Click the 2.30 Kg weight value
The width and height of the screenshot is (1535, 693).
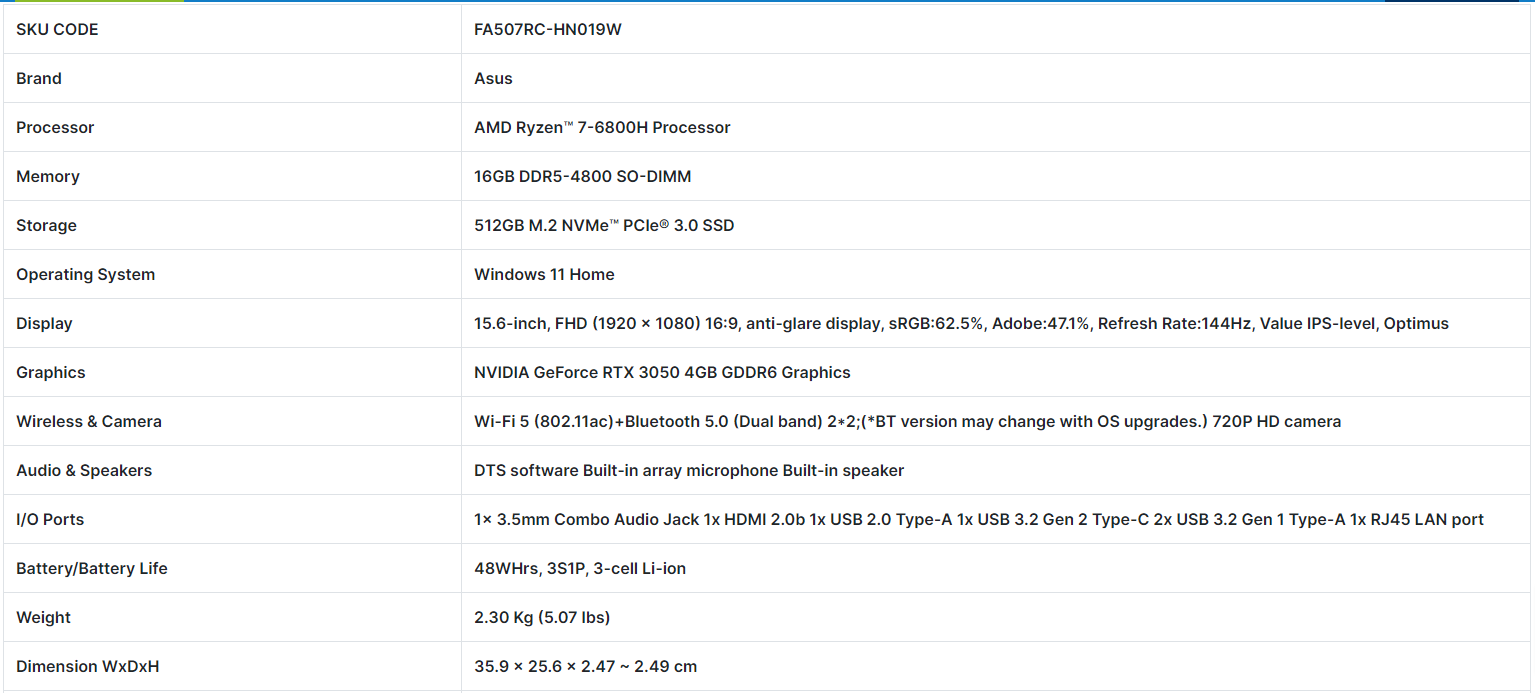pos(542,618)
